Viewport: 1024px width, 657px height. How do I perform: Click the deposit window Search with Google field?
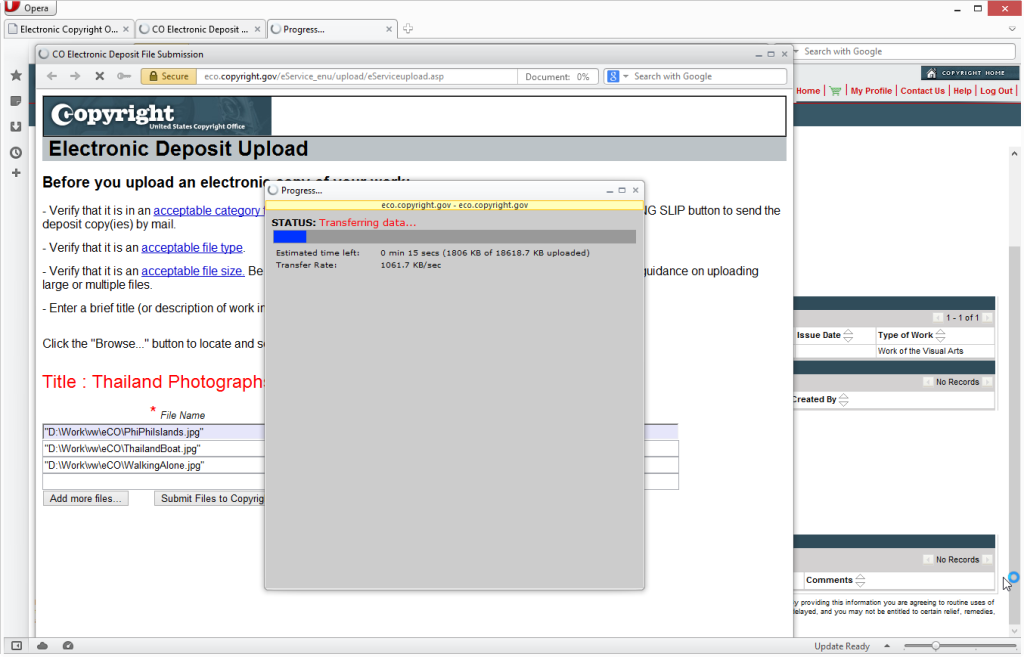[x=708, y=76]
